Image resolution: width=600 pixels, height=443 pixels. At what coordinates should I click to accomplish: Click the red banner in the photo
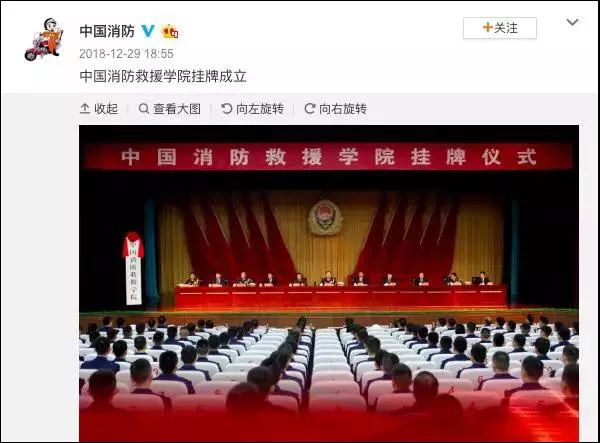pos(328,156)
